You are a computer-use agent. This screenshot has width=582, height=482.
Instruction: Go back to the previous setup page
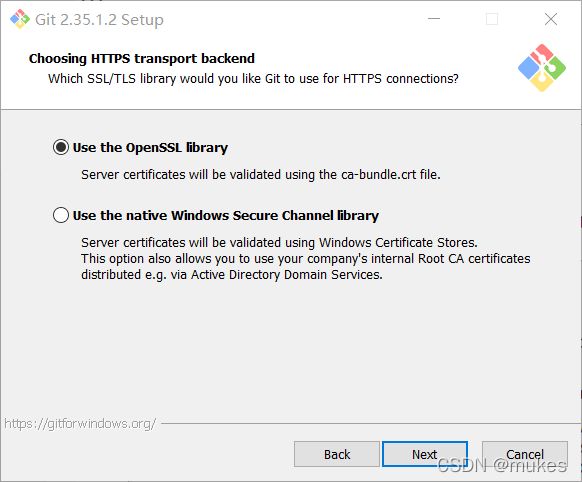tap(337, 454)
